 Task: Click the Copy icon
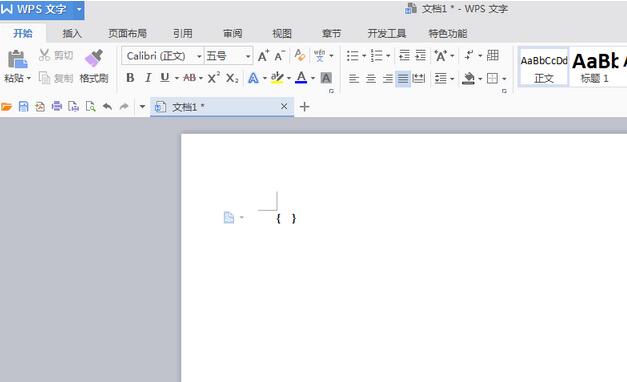(44, 78)
